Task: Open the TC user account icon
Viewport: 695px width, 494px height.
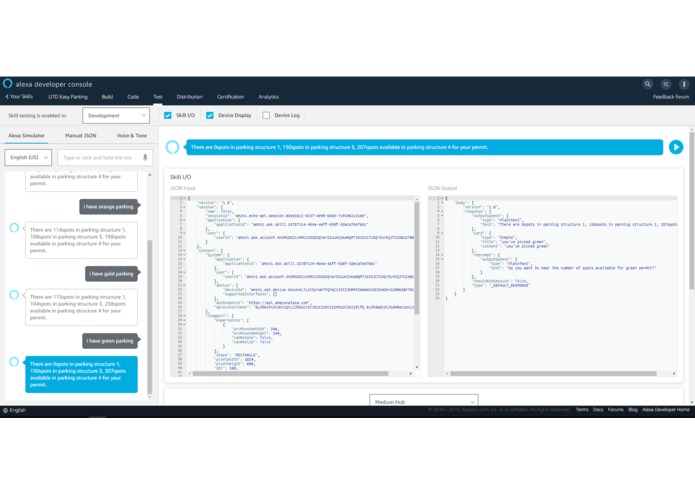Action: pyautogui.click(x=666, y=84)
